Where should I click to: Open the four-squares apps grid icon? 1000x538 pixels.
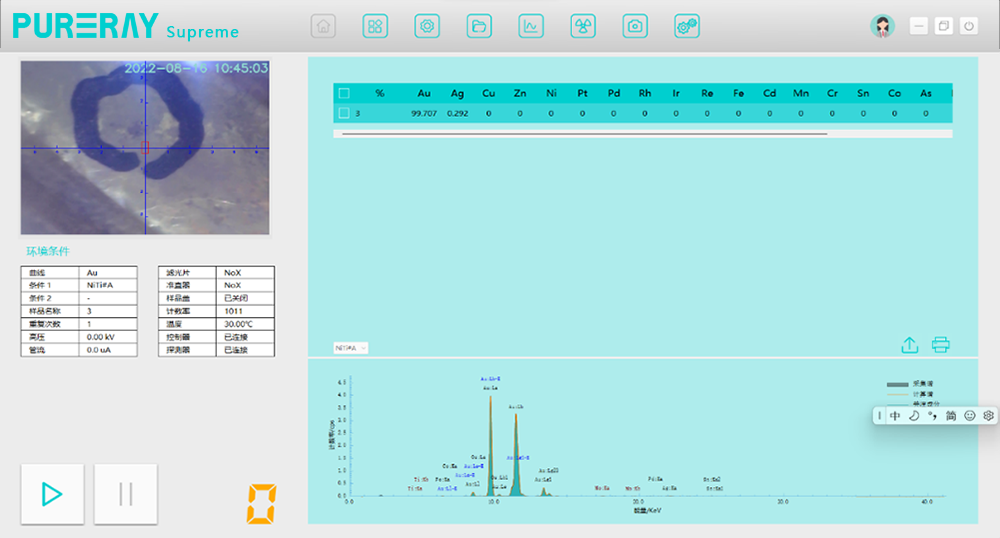pos(375,27)
